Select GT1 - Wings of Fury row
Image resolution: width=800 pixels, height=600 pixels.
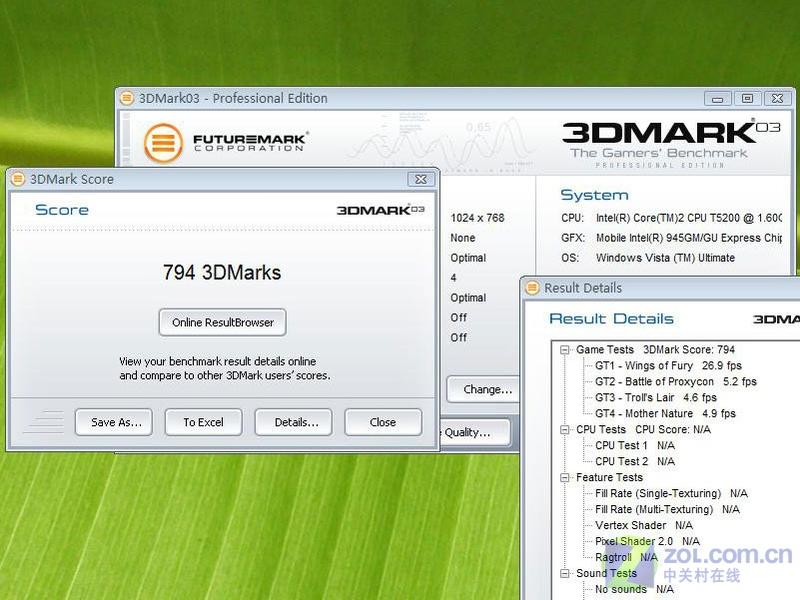coord(668,365)
